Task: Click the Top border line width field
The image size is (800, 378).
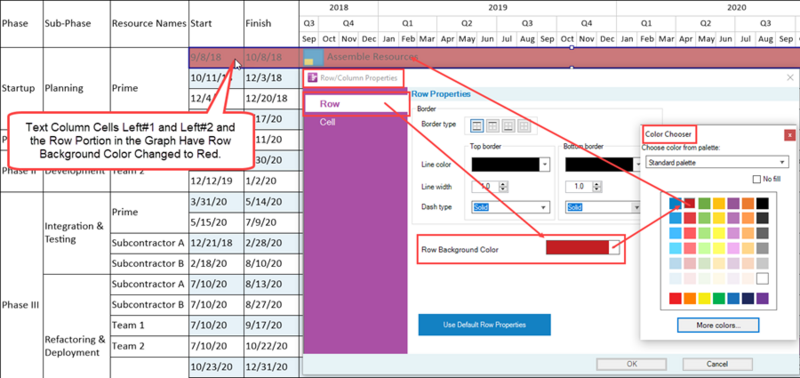Action: pyautogui.click(x=485, y=187)
